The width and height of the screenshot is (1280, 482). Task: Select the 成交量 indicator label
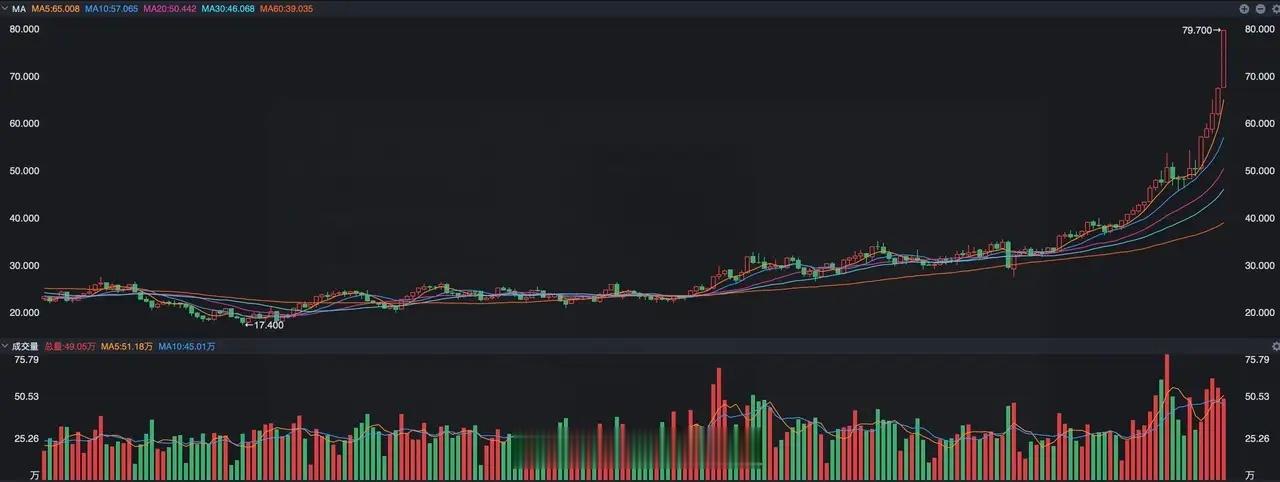[25, 346]
